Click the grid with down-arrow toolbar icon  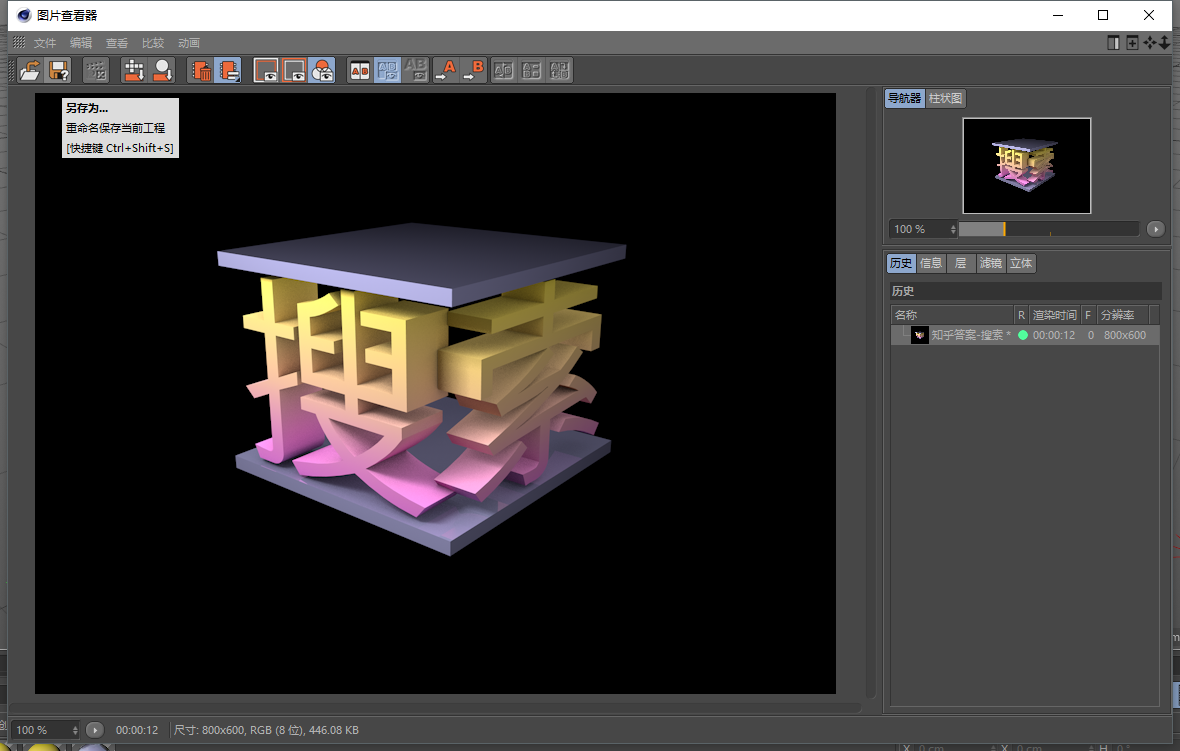coord(134,70)
